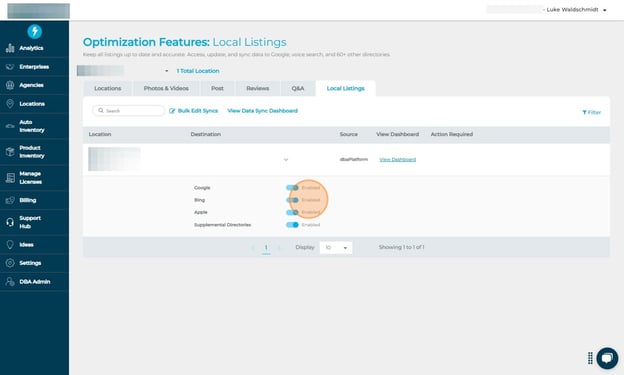Screen dimensions: 624x375
Task: Click the 1 Total Location link
Action: 198,71
